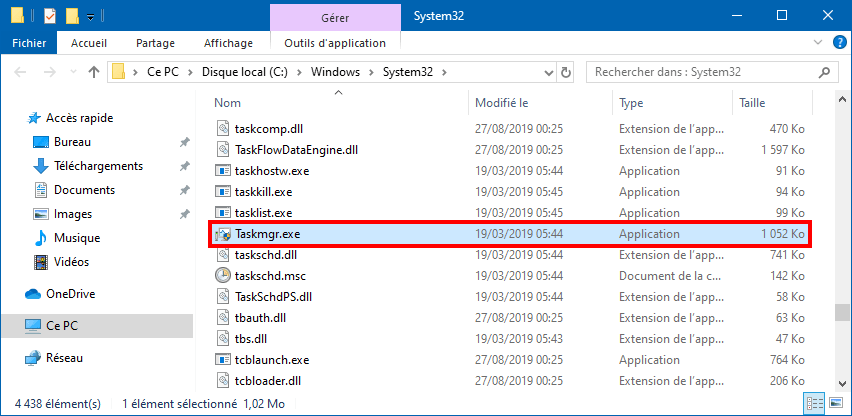Select the tbauth.dll file icon
852x416 pixels.
pos(223,318)
